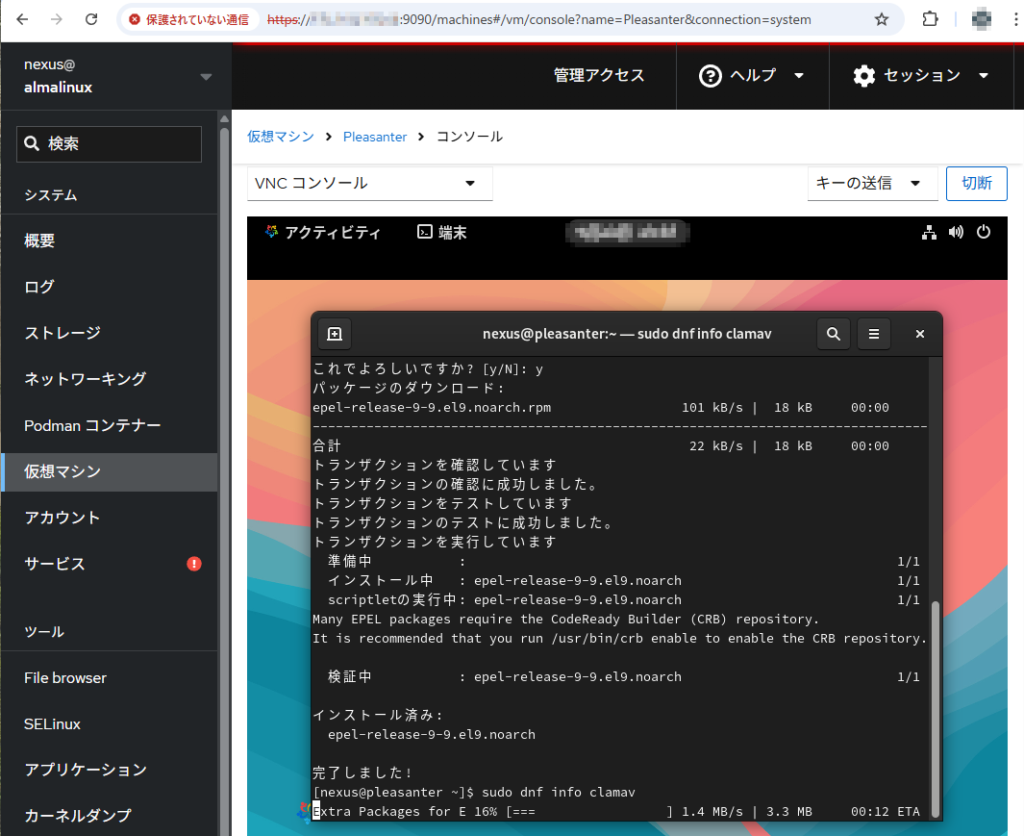This screenshot has height=836, width=1024.
Task: Click the GNOME volume speaker icon
Action: tap(956, 232)
